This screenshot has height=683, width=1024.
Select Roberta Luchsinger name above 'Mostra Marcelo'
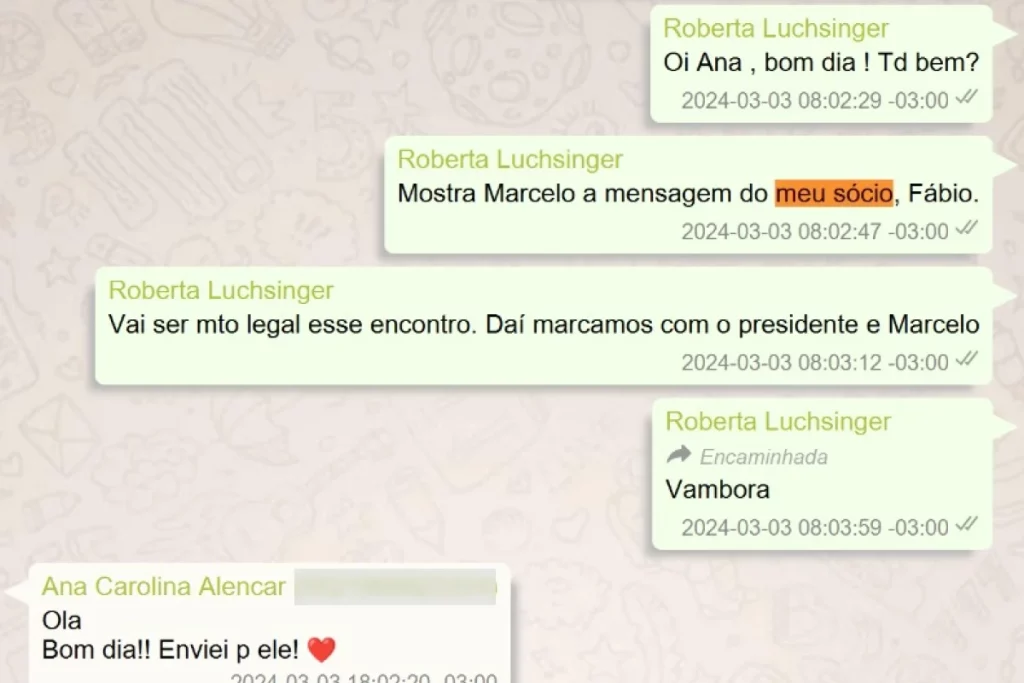(510, 159)
